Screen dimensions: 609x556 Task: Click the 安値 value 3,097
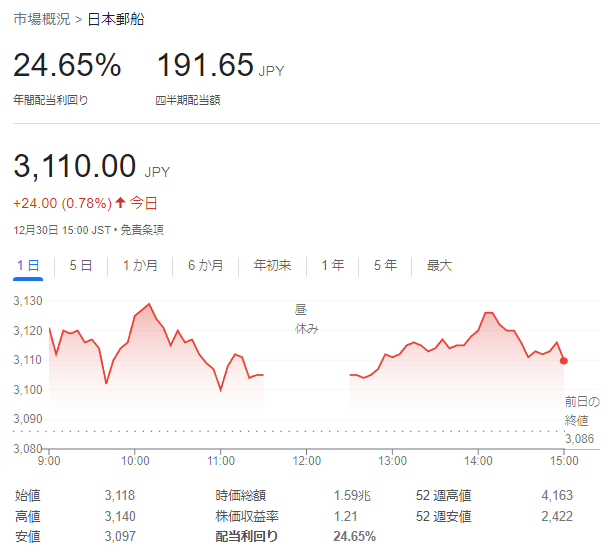[x=120, y=536]
